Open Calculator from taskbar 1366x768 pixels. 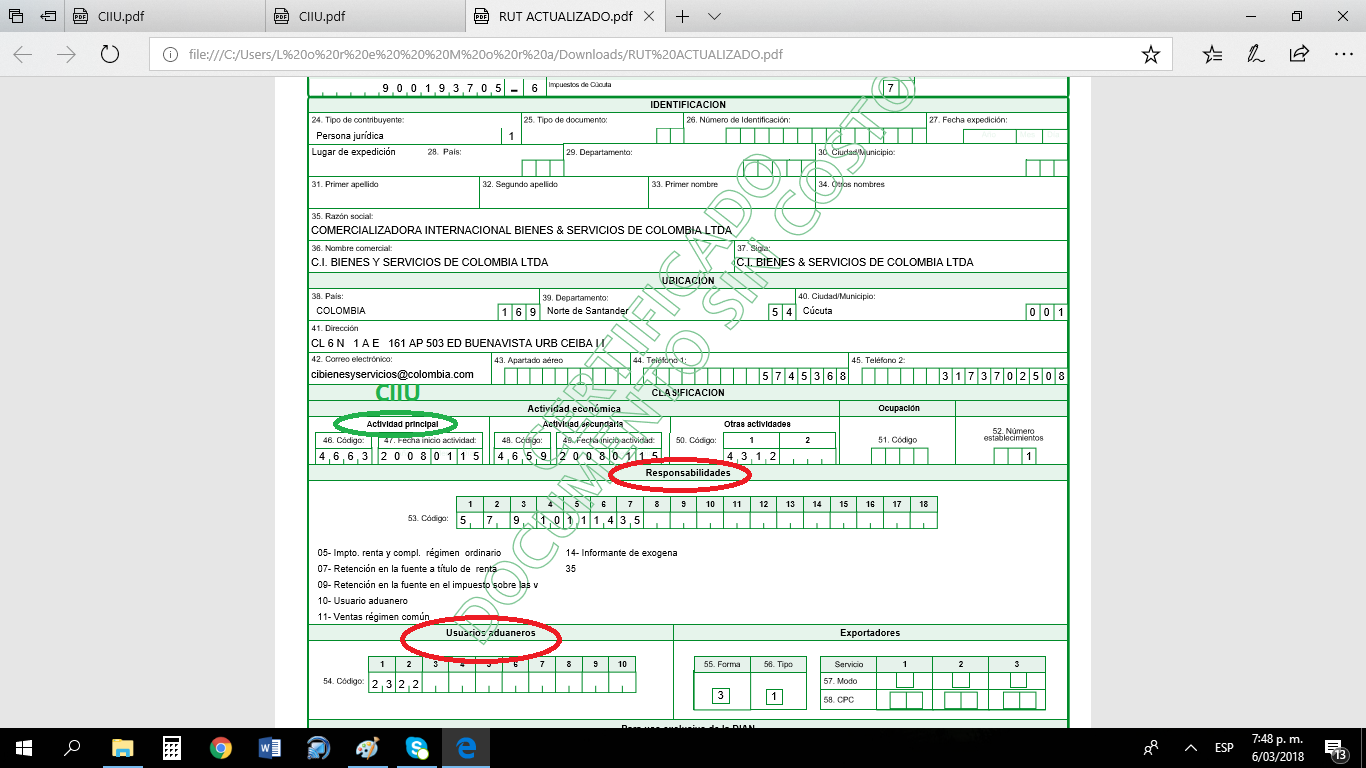pos(171,747)
